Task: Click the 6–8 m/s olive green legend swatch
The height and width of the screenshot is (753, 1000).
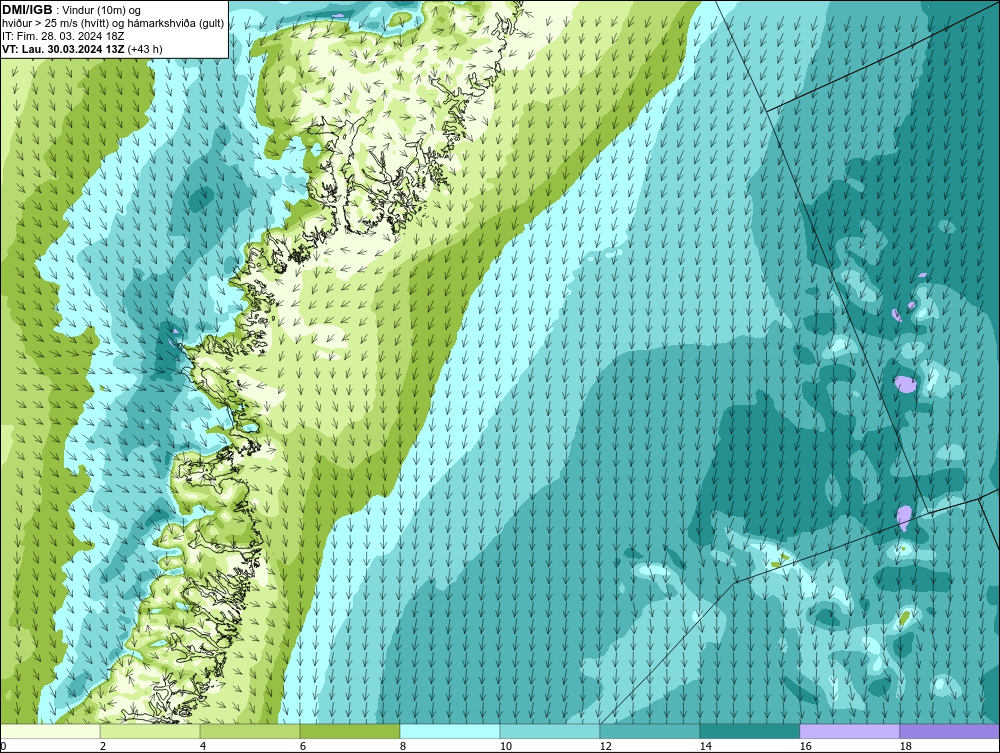Action: pos(350,731)
